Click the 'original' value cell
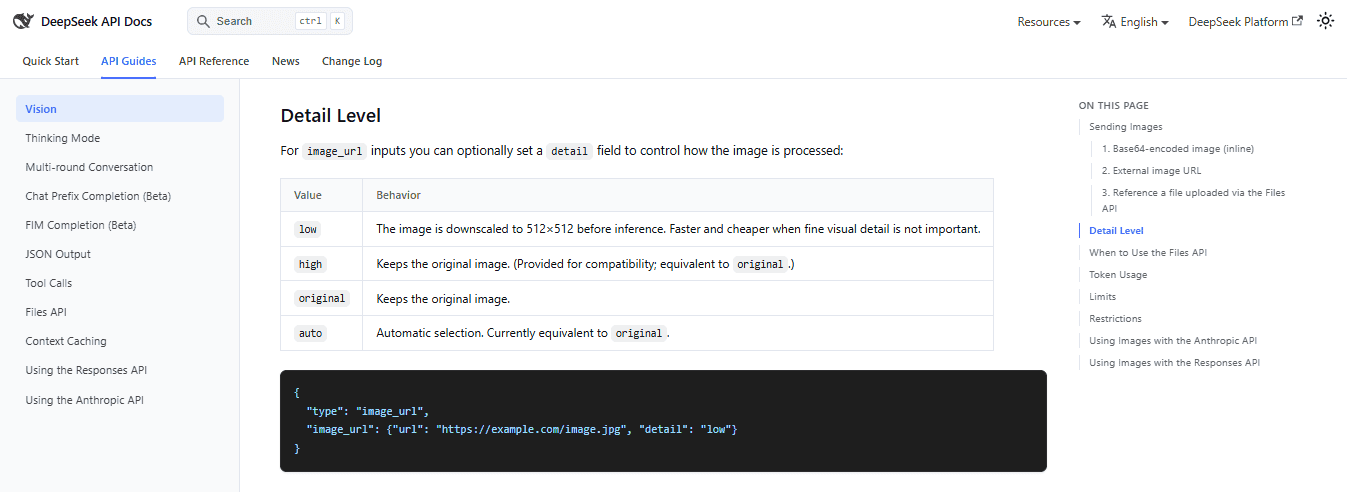This screenshot has width=1347, height=492. [x=321, y=298]
